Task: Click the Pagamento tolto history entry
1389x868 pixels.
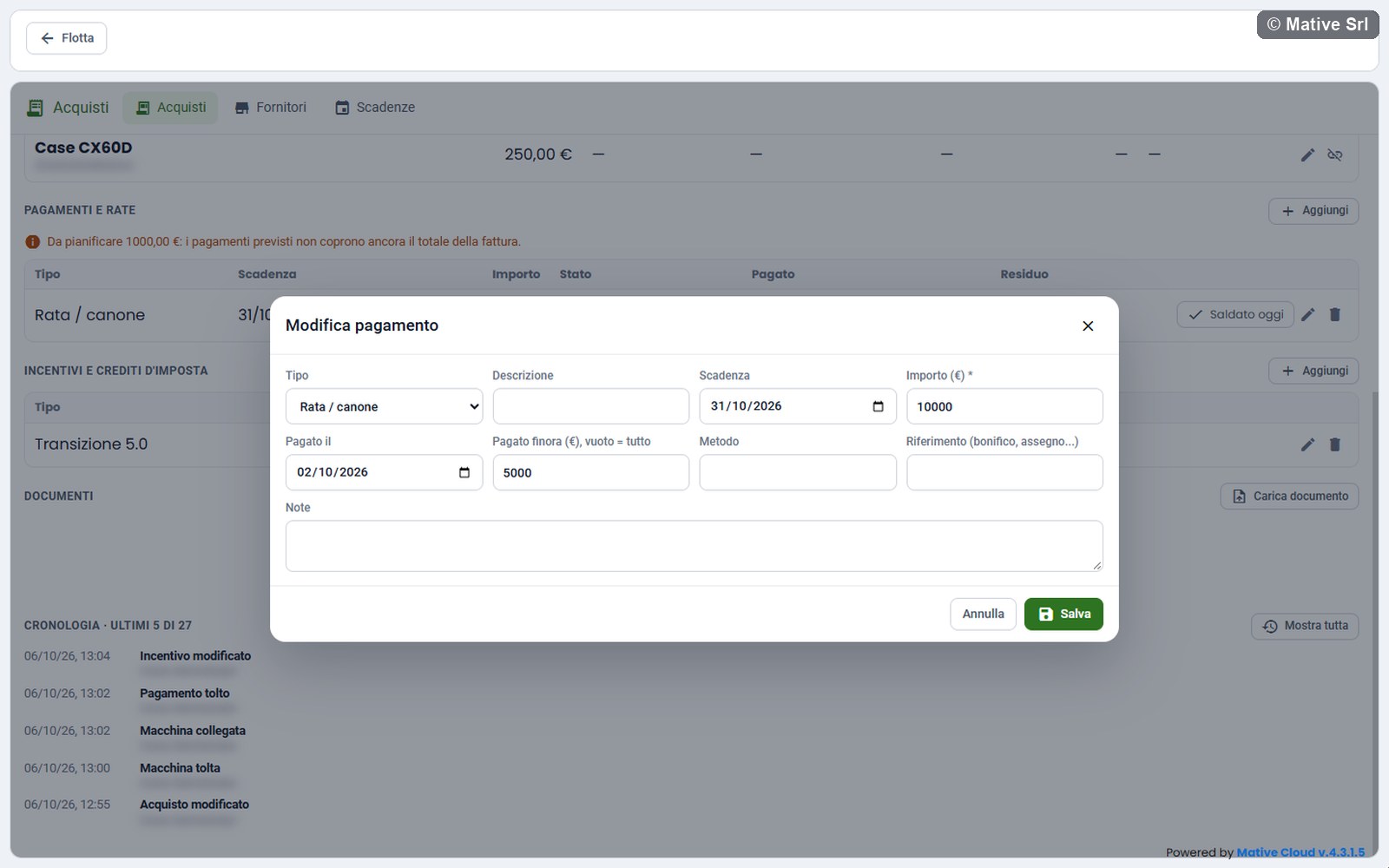Action: [185, 694]
